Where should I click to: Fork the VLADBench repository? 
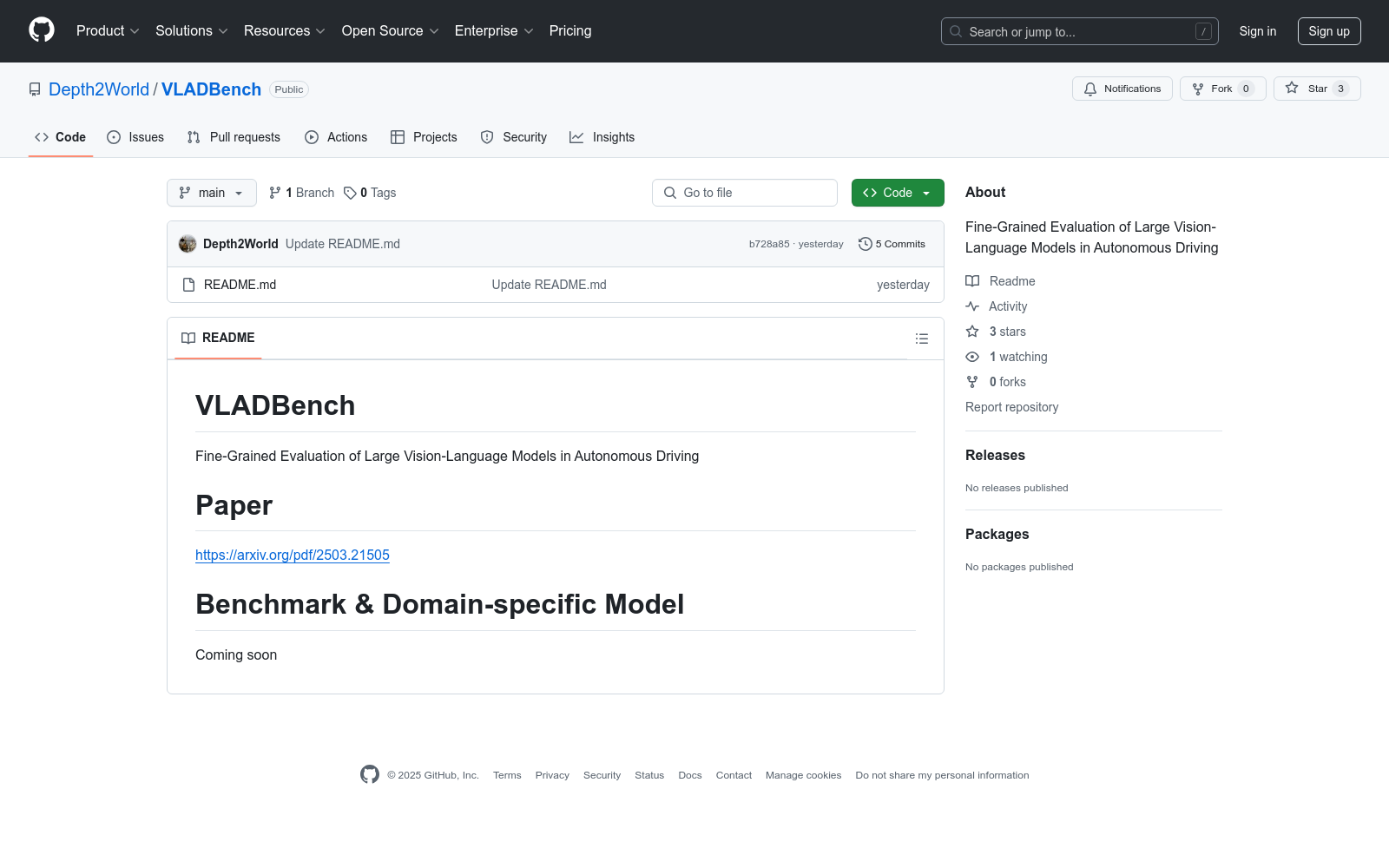(x=1223, y=89)
